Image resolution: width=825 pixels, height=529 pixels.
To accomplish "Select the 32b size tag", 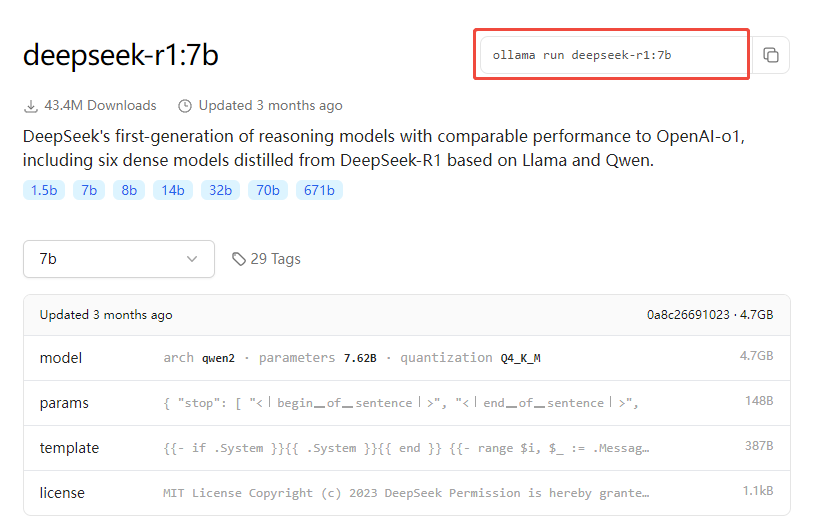I will tap(220, 190).
